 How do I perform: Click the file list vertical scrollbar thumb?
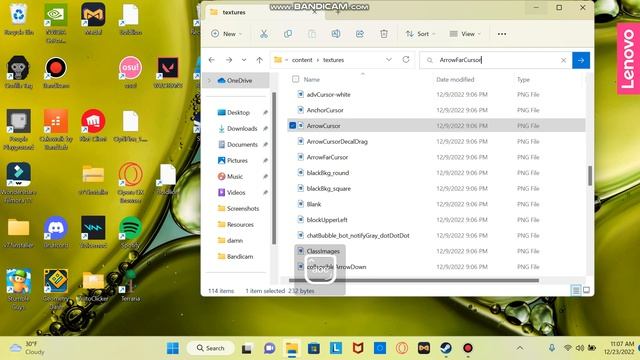coord(590,176)
